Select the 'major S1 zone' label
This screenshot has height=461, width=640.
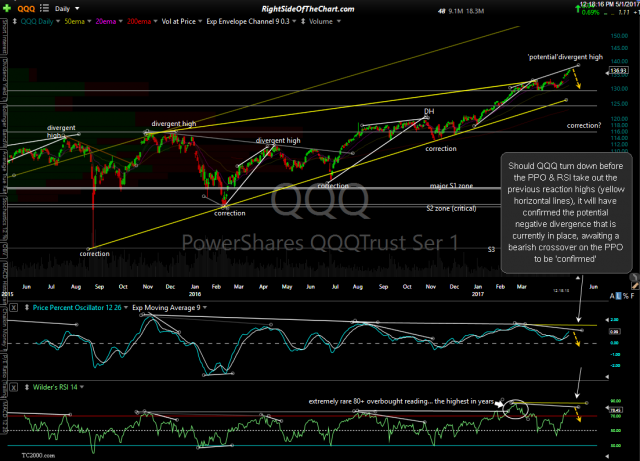(x=451, y=186)
